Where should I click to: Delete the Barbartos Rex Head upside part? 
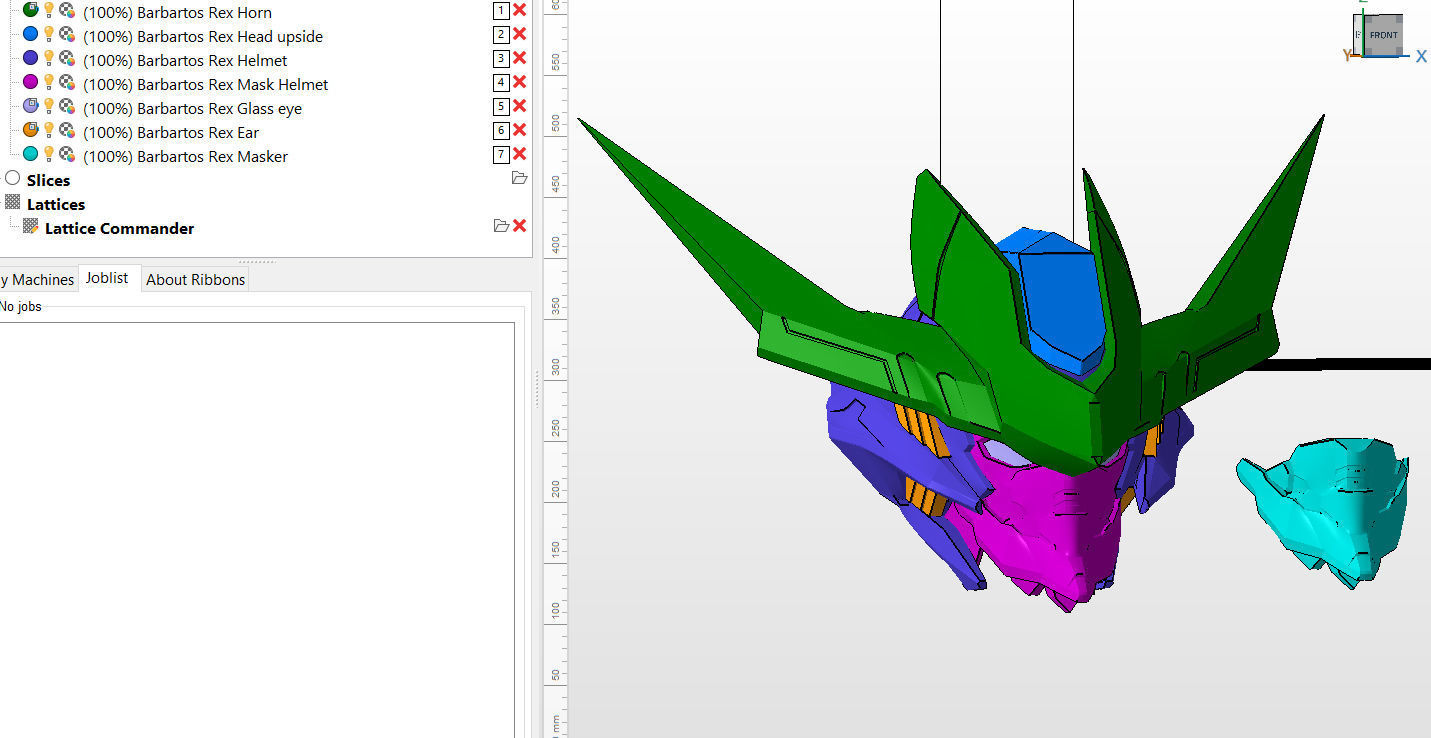tap(519, 34)
